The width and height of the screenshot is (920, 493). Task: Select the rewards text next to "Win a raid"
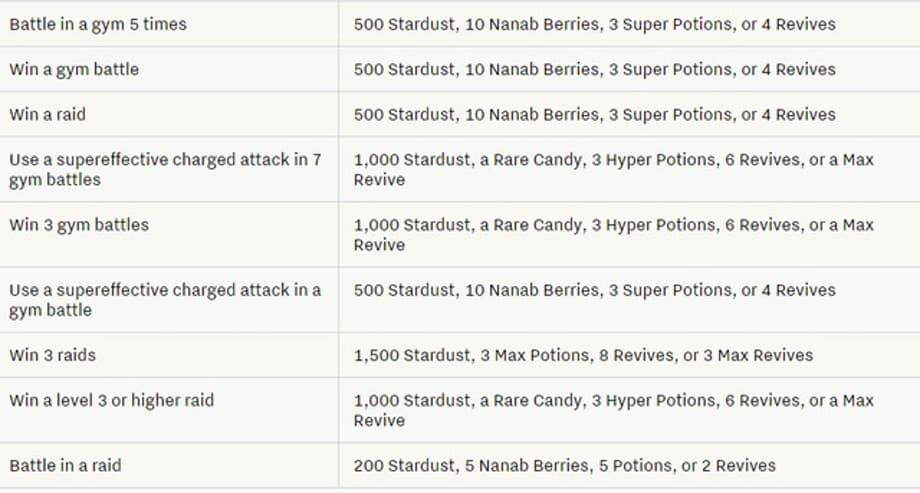594,114
